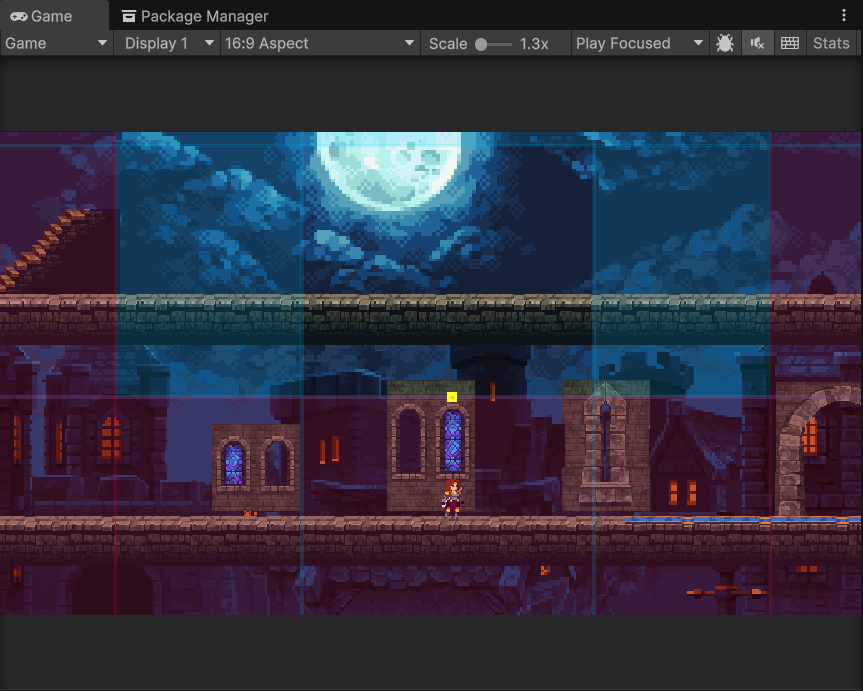Open the Game view type dropdown
This screenshot has height=691, width=863.
(56, 43)
